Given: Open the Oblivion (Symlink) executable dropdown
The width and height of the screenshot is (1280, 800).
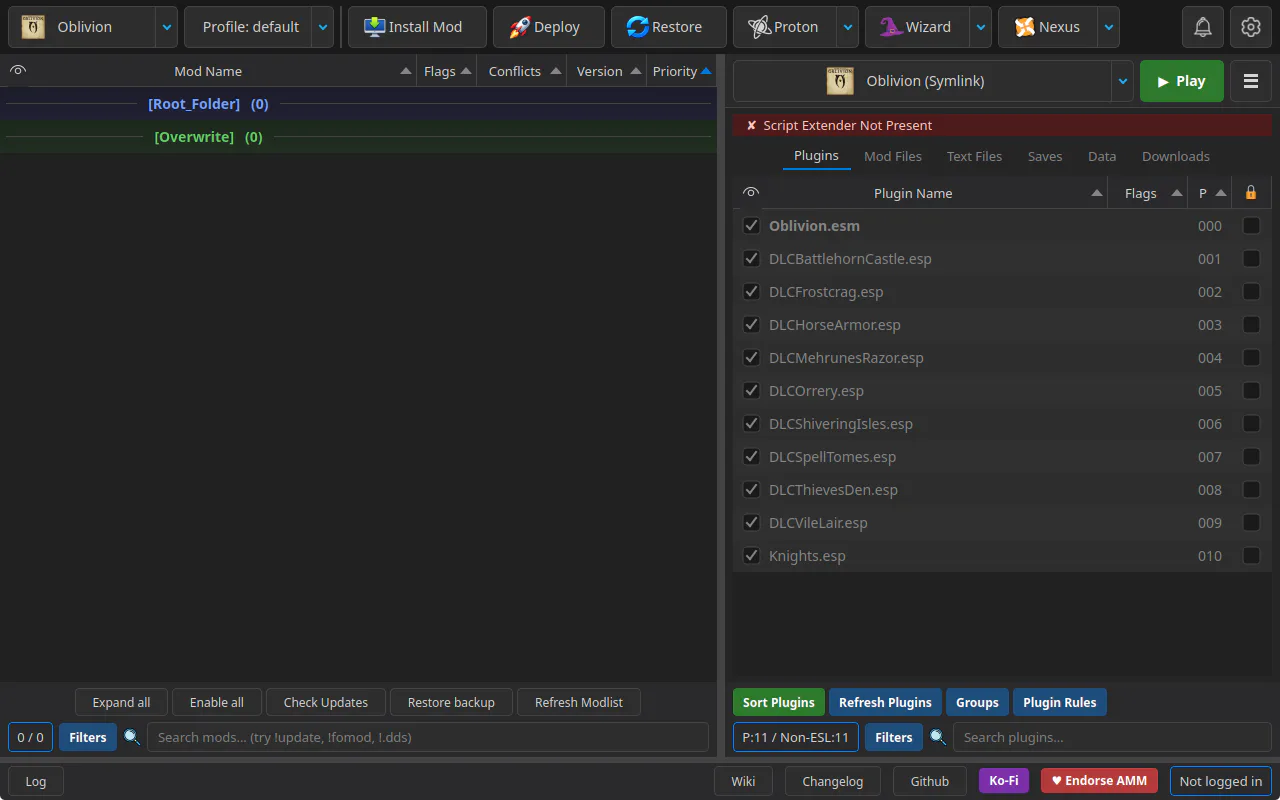Looking at the screenshot, I should pyautogui.click(x=1123, y=81).
